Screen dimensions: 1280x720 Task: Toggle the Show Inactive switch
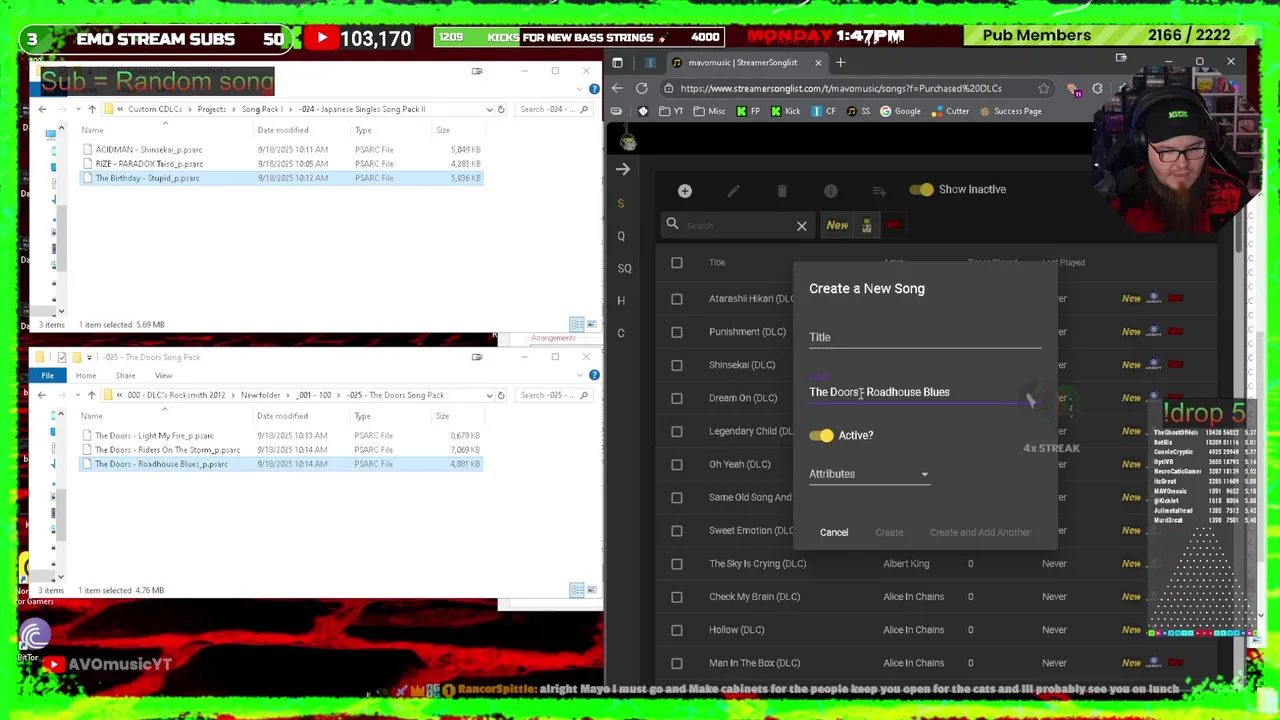[921, 189]
